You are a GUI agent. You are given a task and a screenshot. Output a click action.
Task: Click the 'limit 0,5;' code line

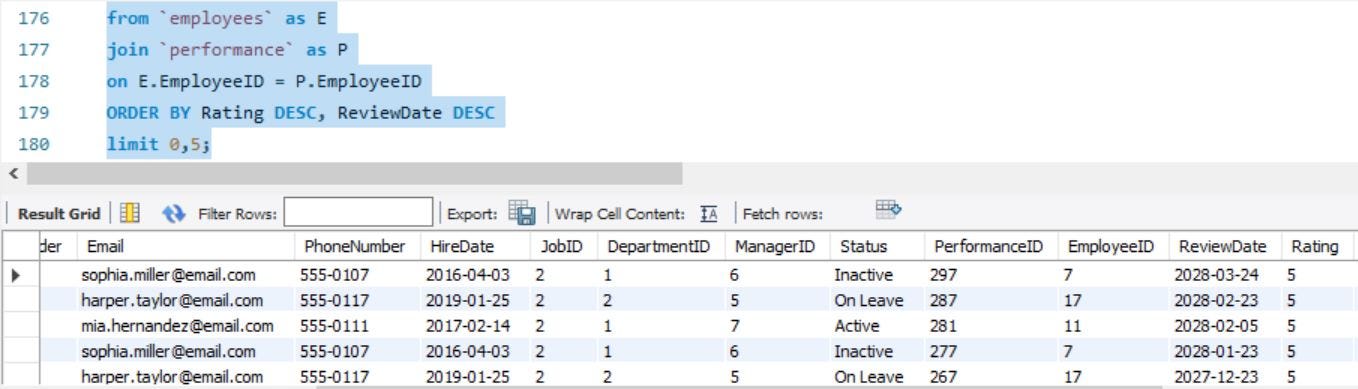(159, 145)
